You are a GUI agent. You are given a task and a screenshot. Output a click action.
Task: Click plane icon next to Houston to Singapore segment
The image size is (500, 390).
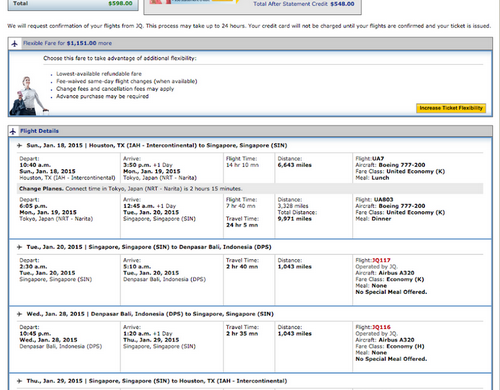point(19,145)
